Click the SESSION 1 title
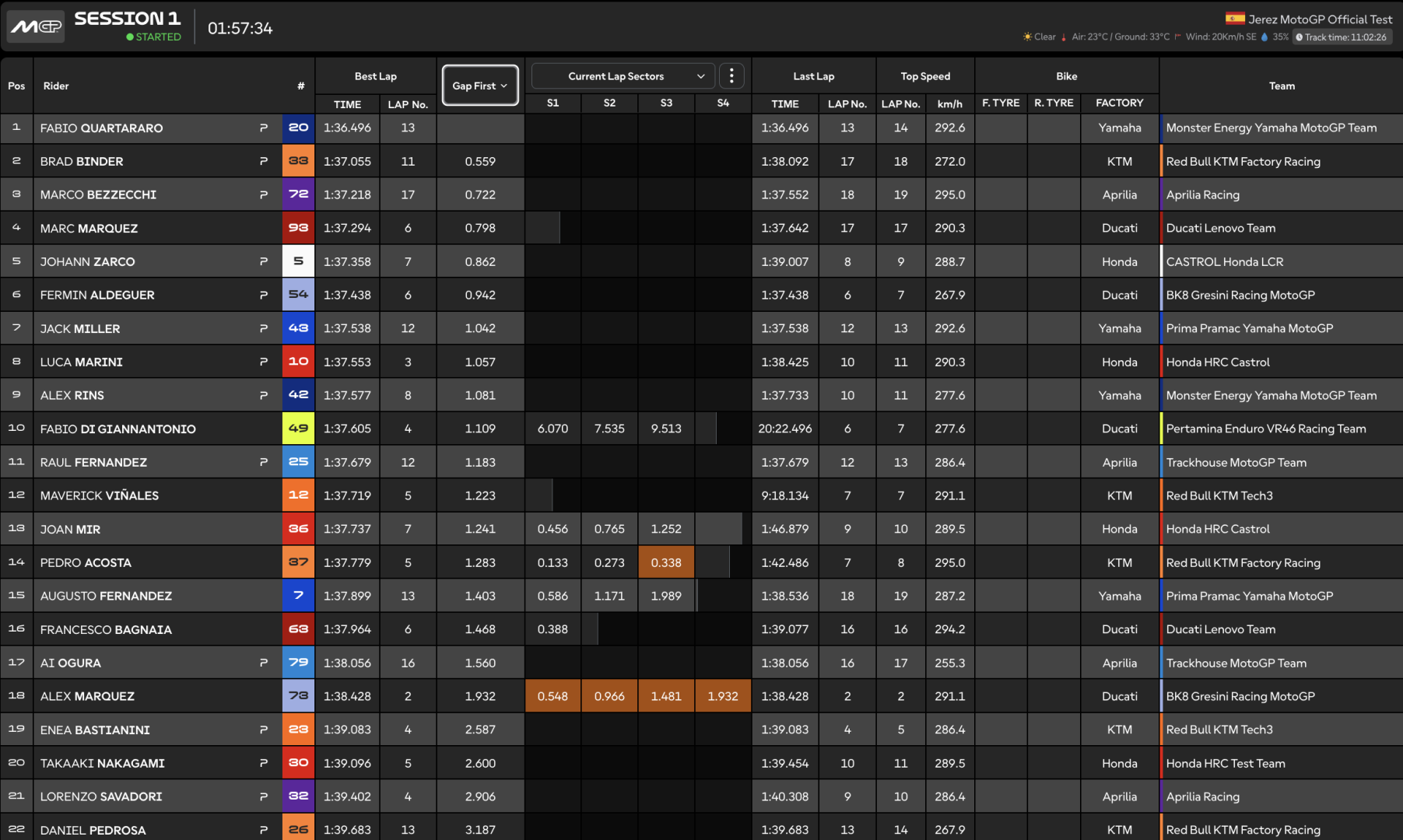 [127, 18]
